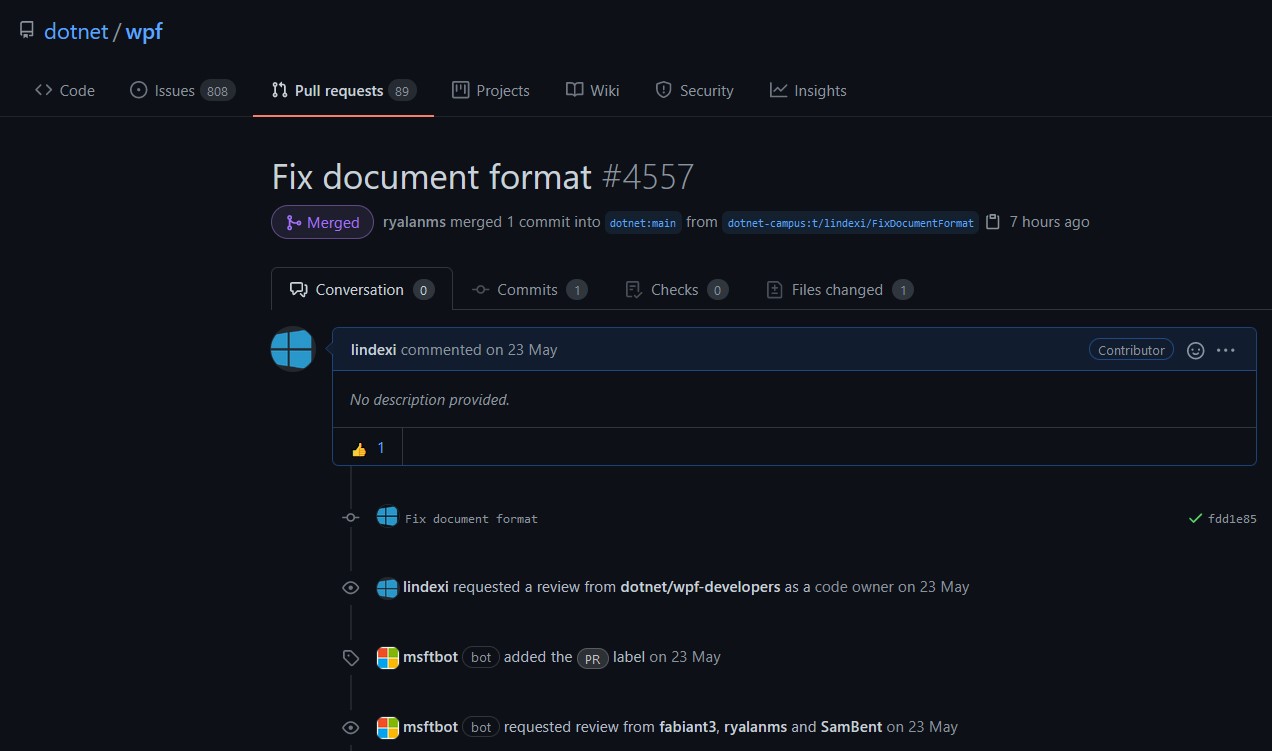Copy the branch name with clipboard icon
Viewport: 1272px width, 751px height.
click(x=993, y=222)
